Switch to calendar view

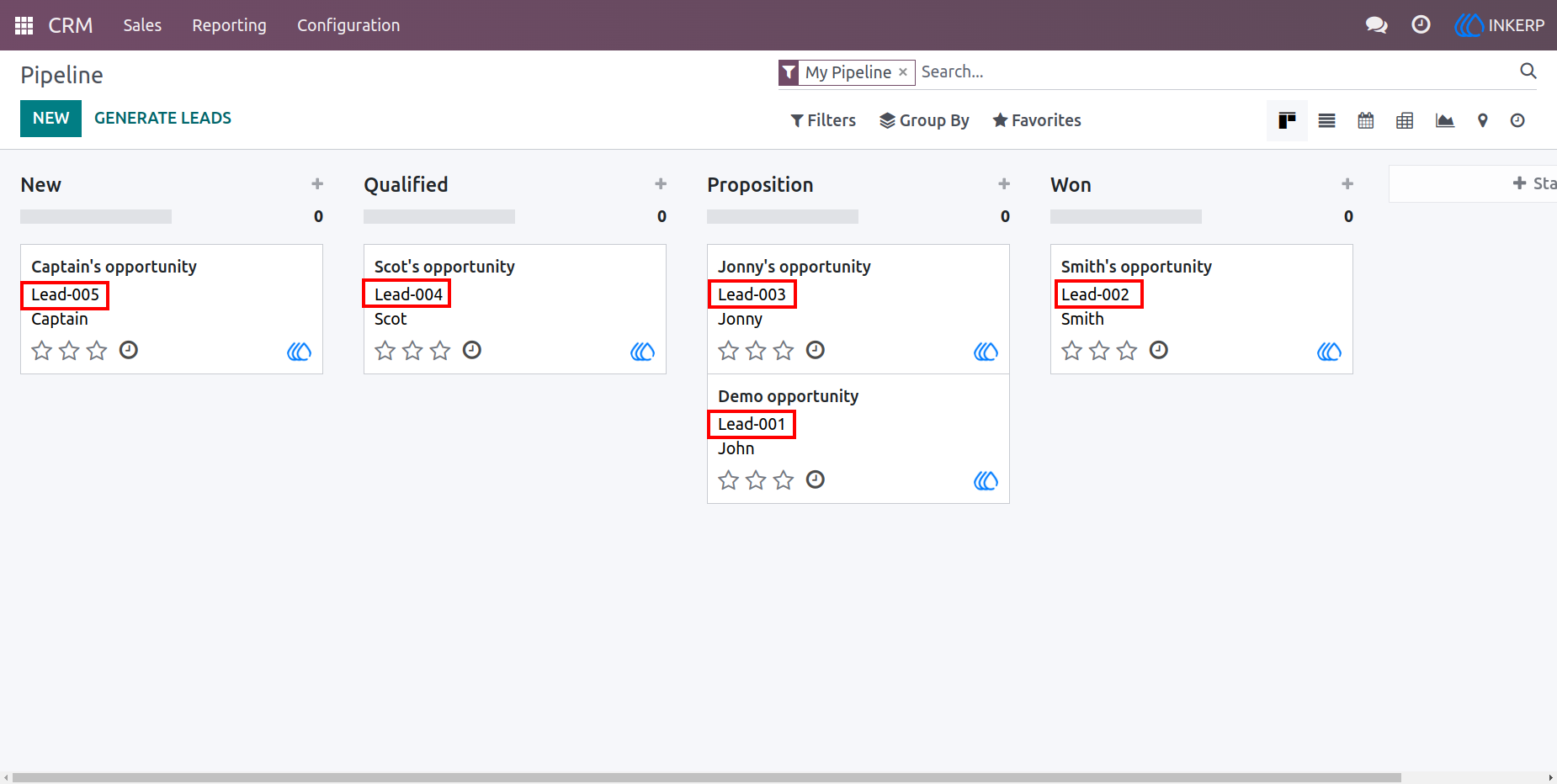click(x=1365, y=120)
